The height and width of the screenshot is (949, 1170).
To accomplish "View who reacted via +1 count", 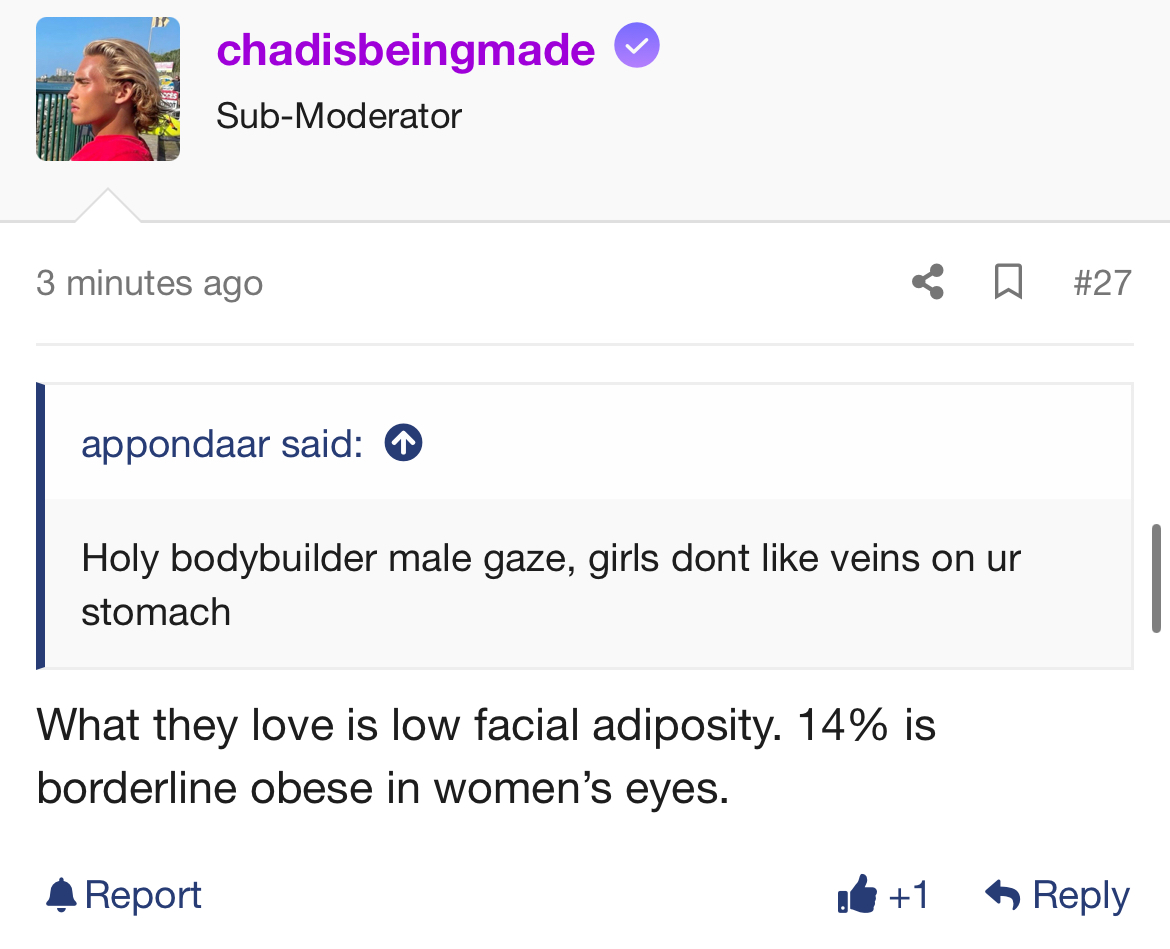I will [908, 894].
